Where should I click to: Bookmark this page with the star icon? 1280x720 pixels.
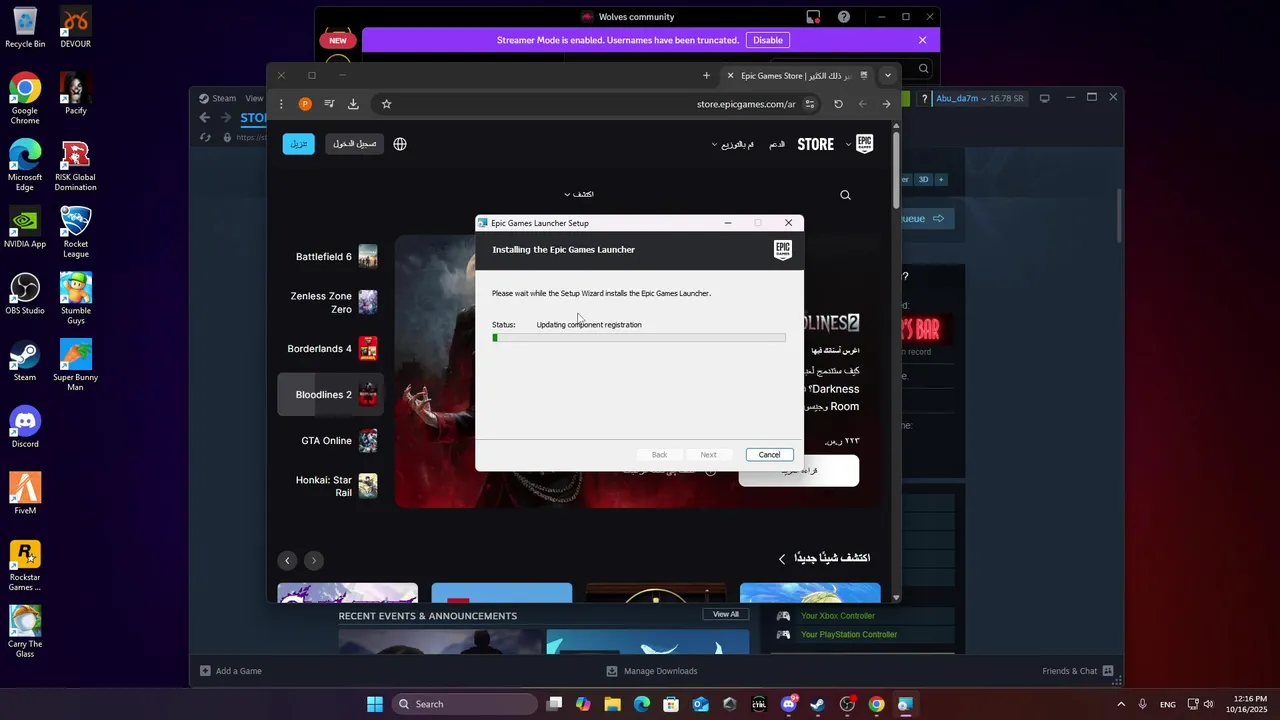(386, 104)
